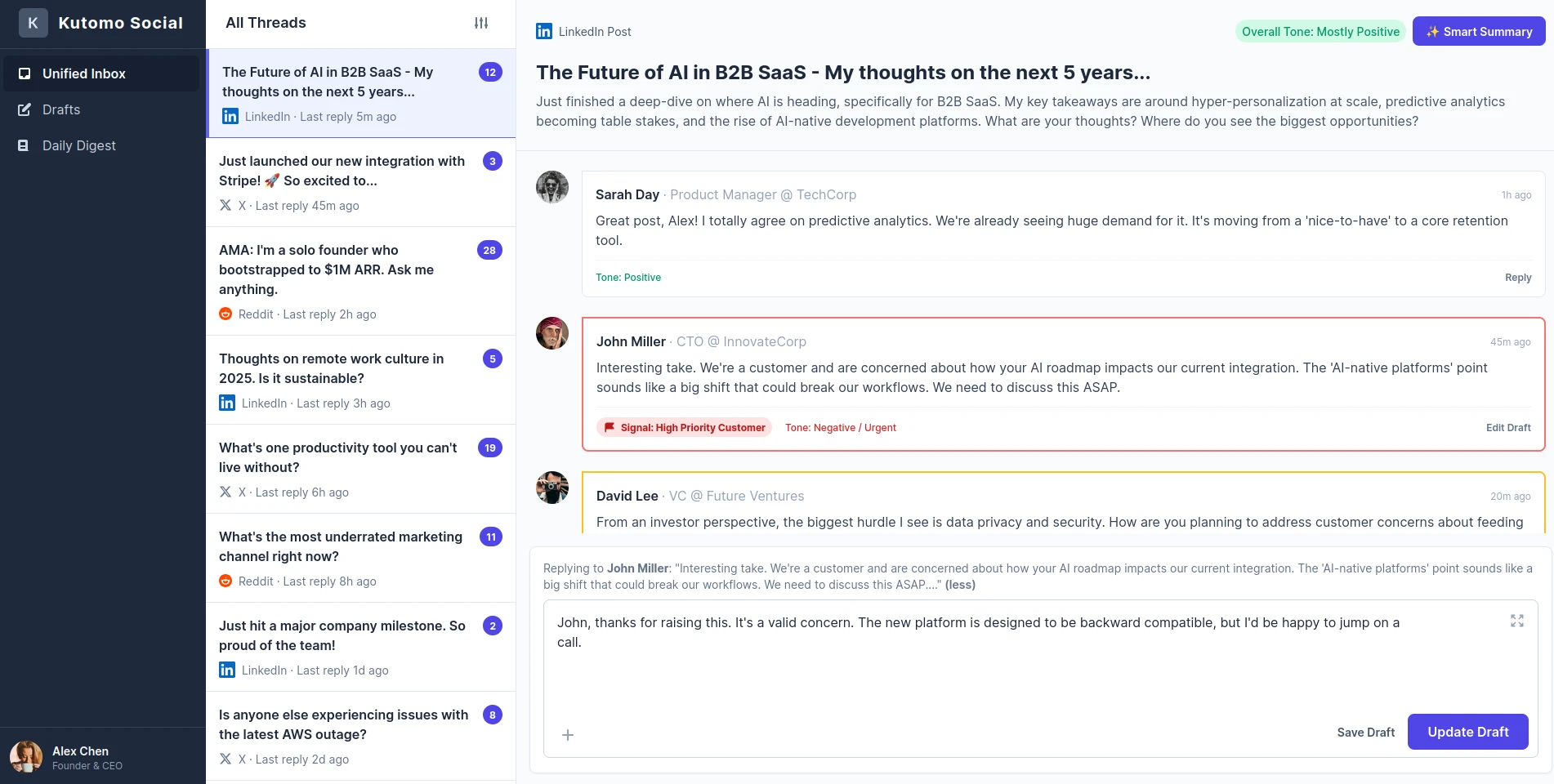Select the AWS outage thread
Image resolution: width=1554 pixels, height=784 pixels.
click(x=343, y=724)
